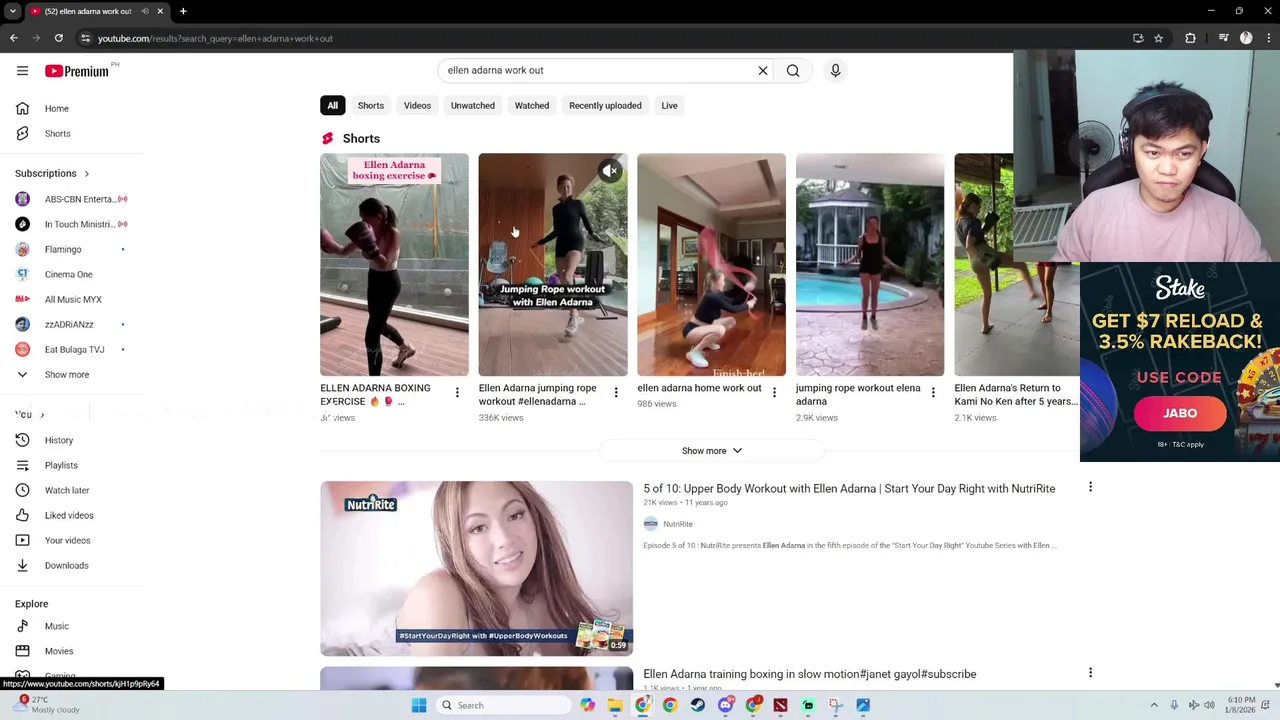Toggle taskbar volume icon
This screenshot has height=720, width=1280.
pyautogui.click(x=1209, y=705)
